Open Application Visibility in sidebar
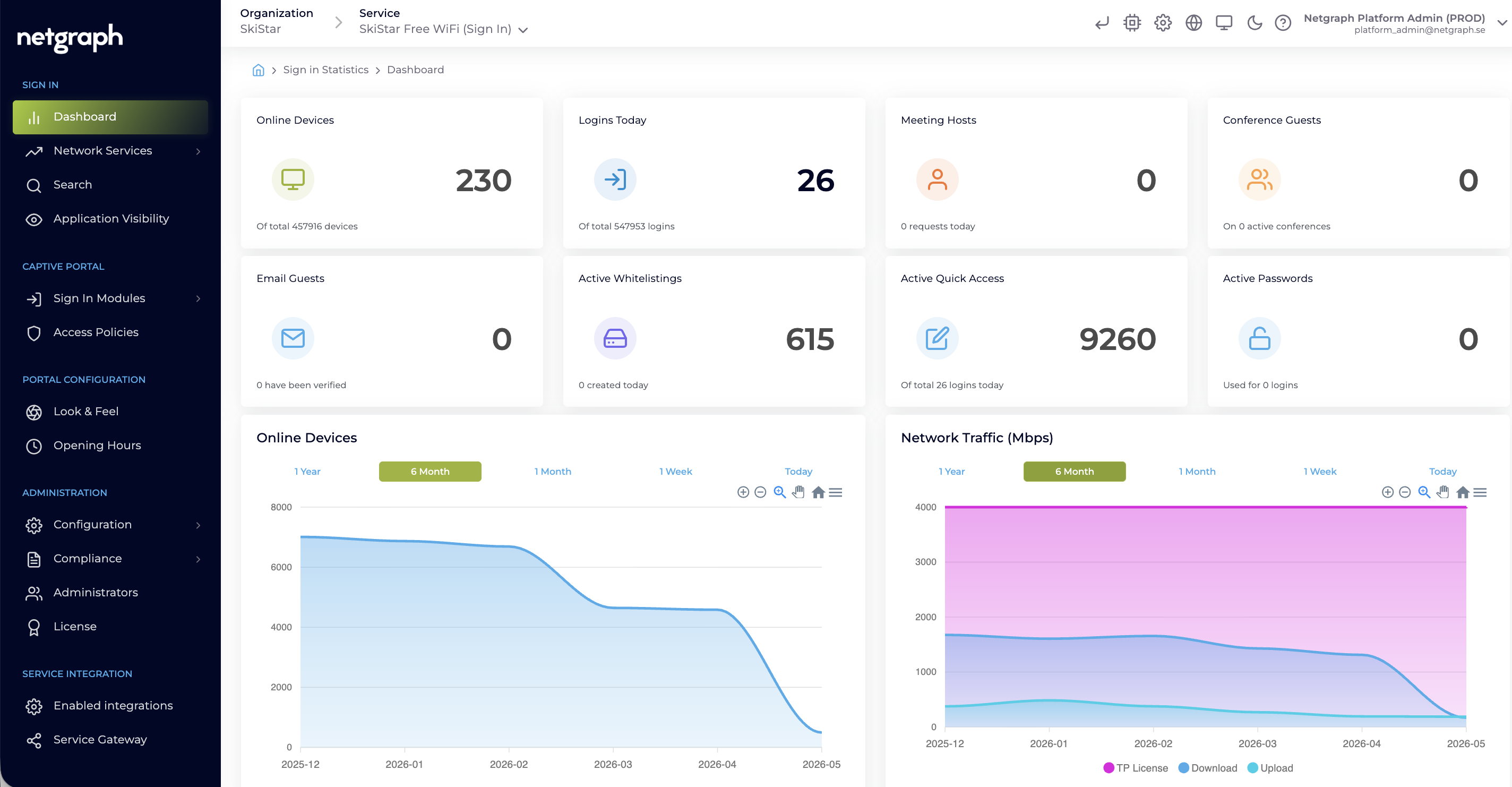The width and height of the screenshot is (1512, 787). [110, 219]
